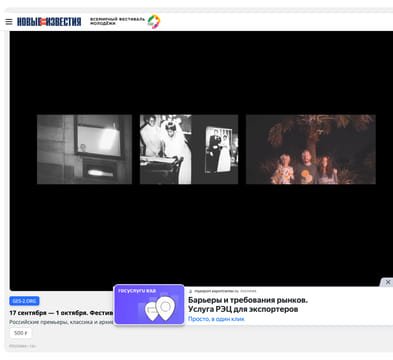
Task: Click the Просто, в один клик link
Action: [x=216, y=319]
